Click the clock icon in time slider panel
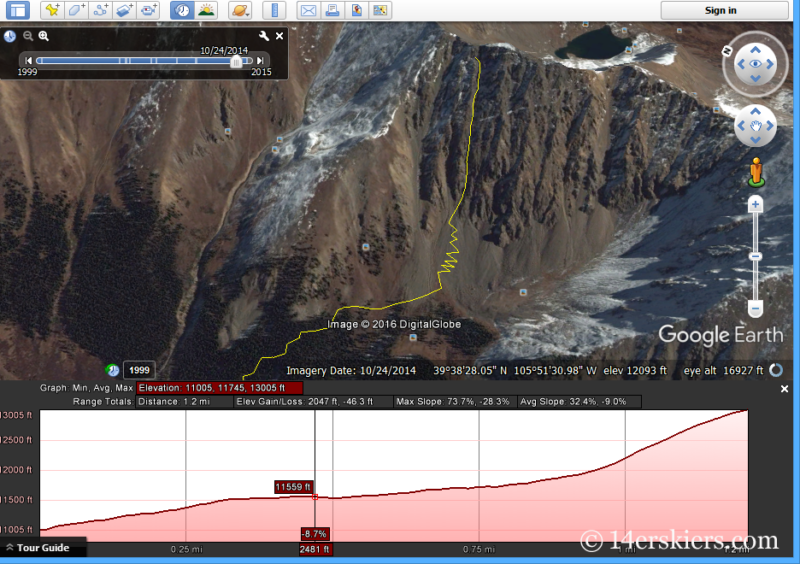 pyautogui.click(x=10, y=36)
